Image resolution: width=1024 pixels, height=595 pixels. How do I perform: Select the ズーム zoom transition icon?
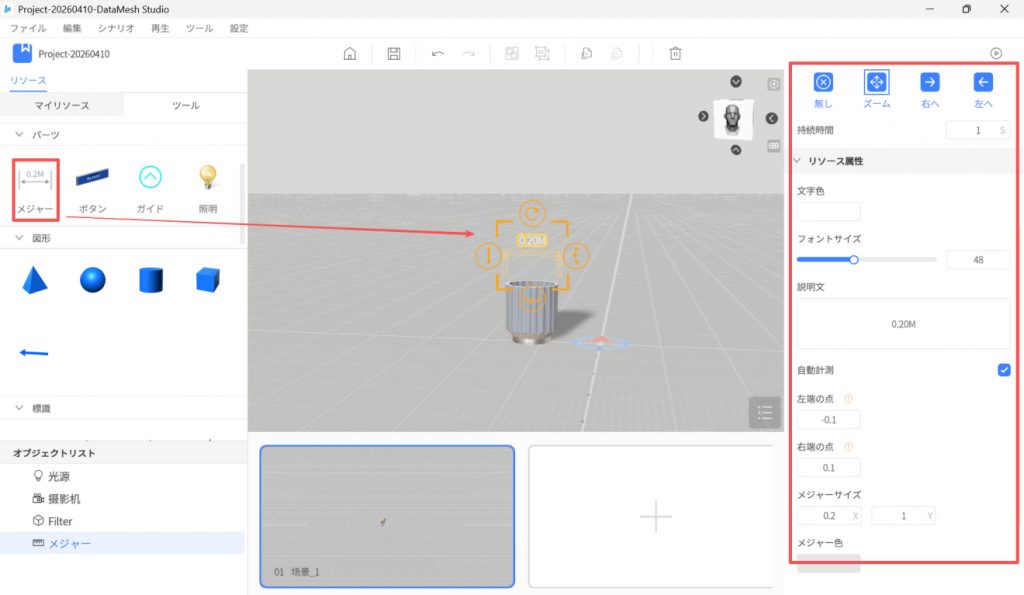pyautogui.click(x=876, y=84)
